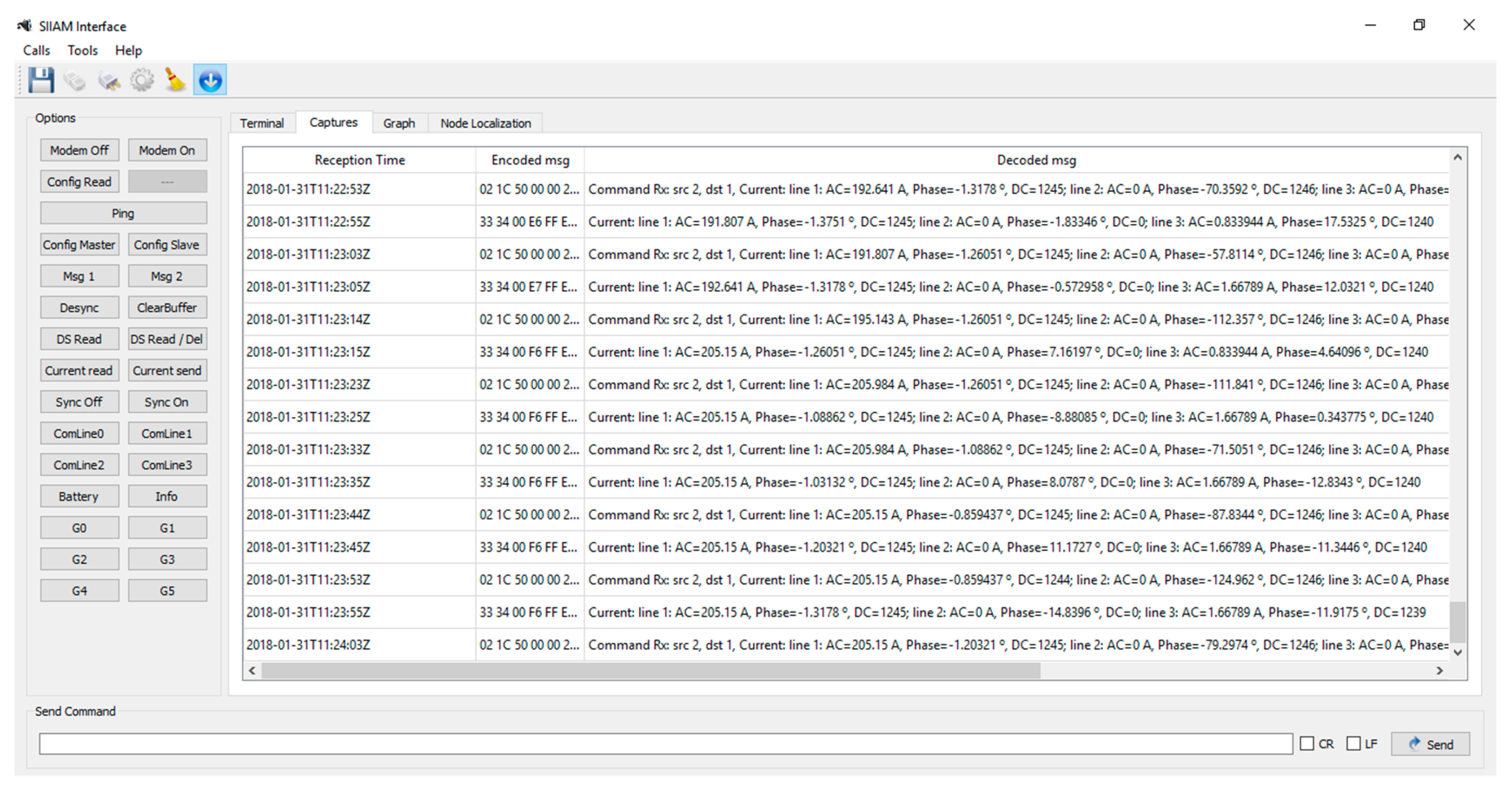The image size is (1512, 788).
Task: Clear captures with the broom icon
Action: (x=175, y=80)
